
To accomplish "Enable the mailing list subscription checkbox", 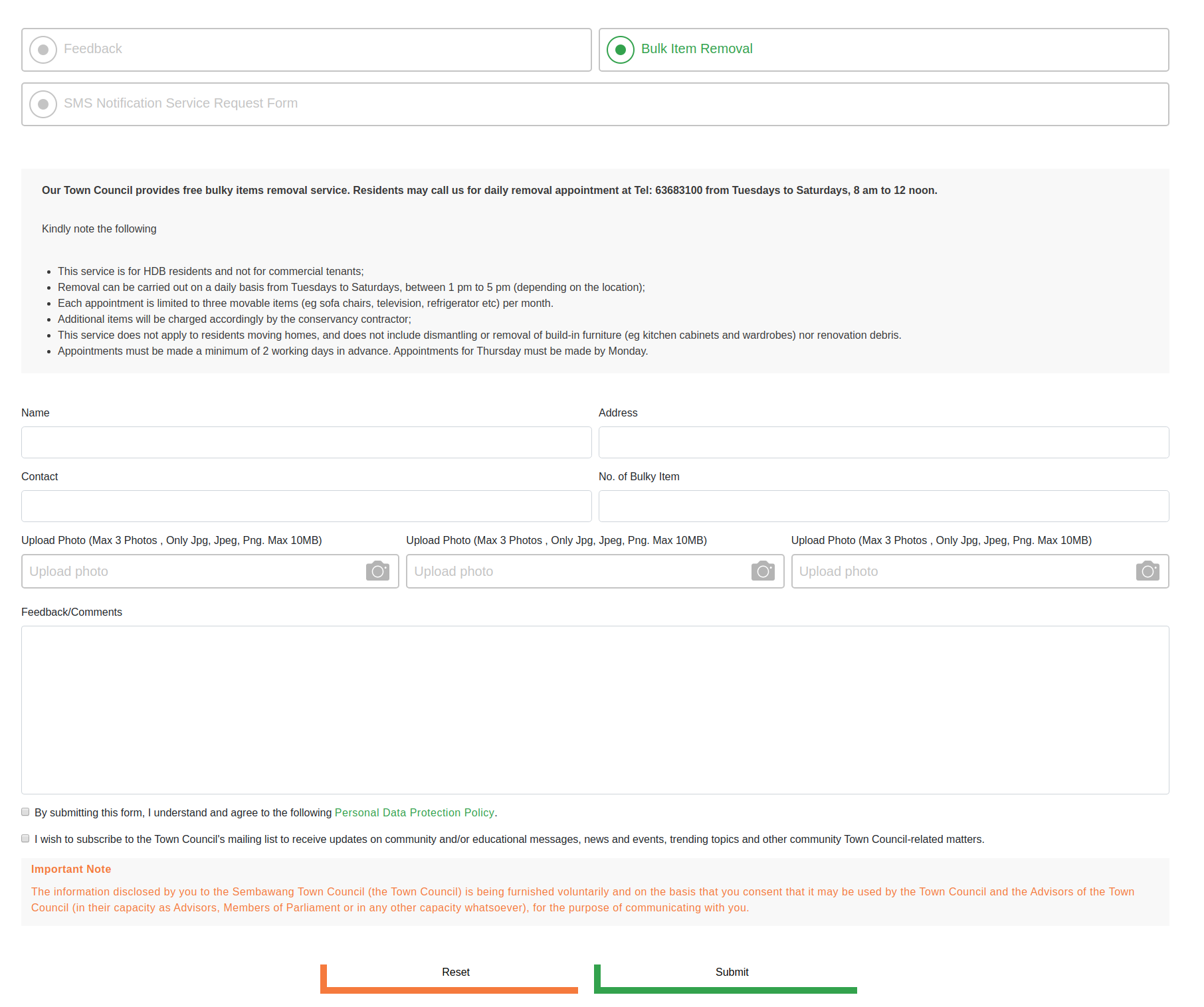I will [x=25, y=838].
